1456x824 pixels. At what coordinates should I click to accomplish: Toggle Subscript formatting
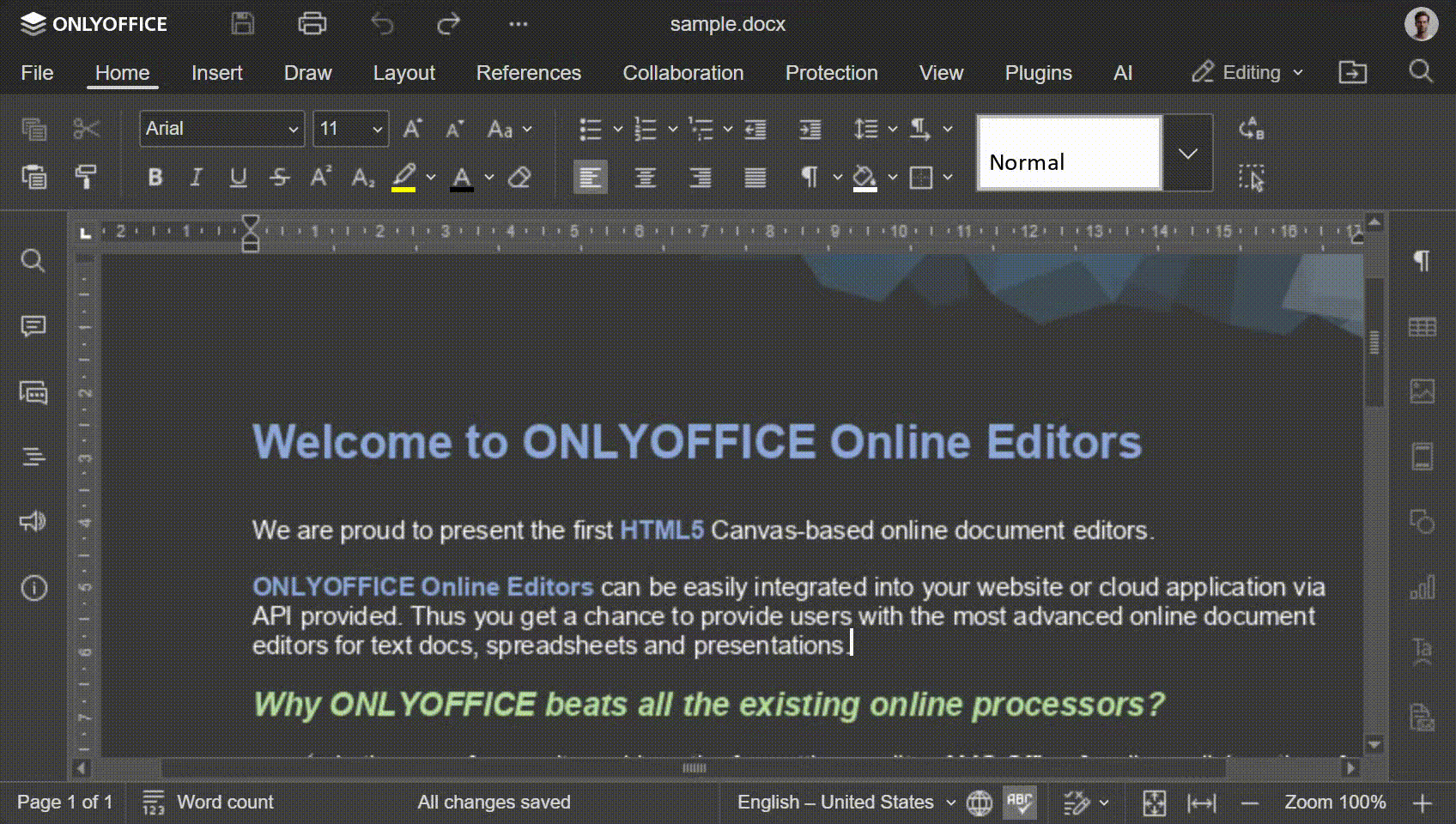(x=363, y=178)
